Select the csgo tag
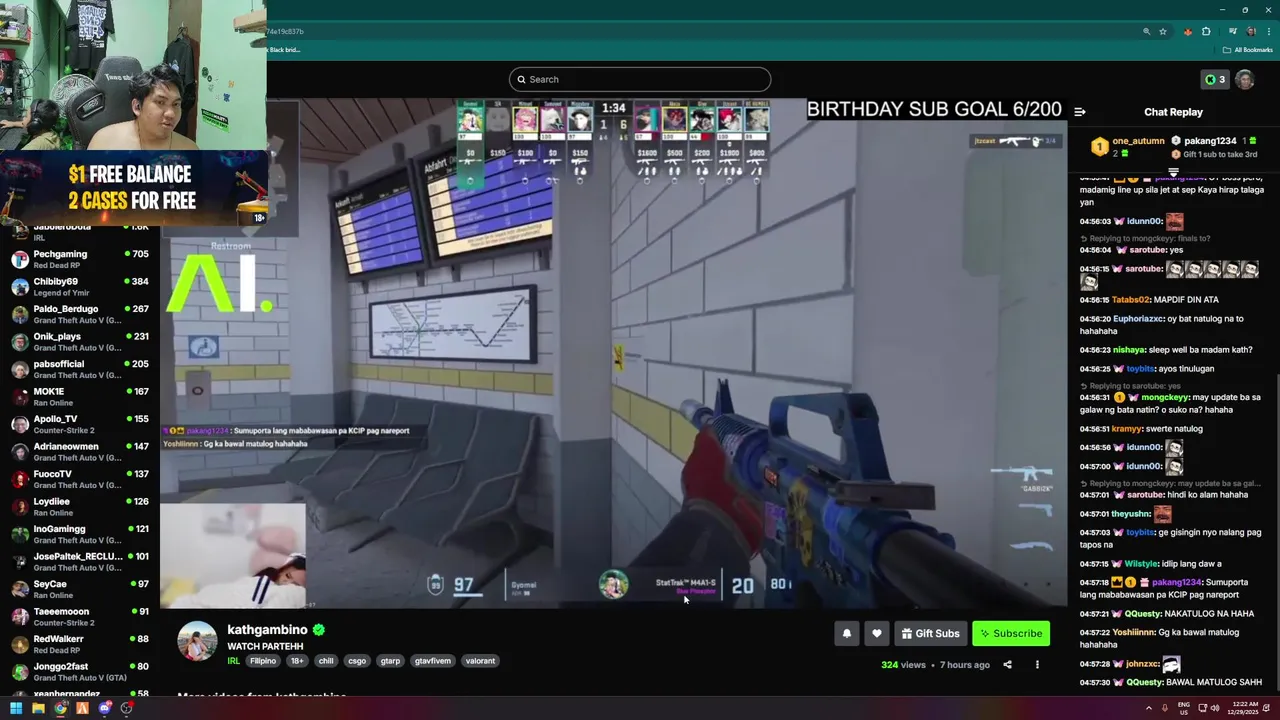The height and width of the screenshot is (720, 1280). pos(357,661)
